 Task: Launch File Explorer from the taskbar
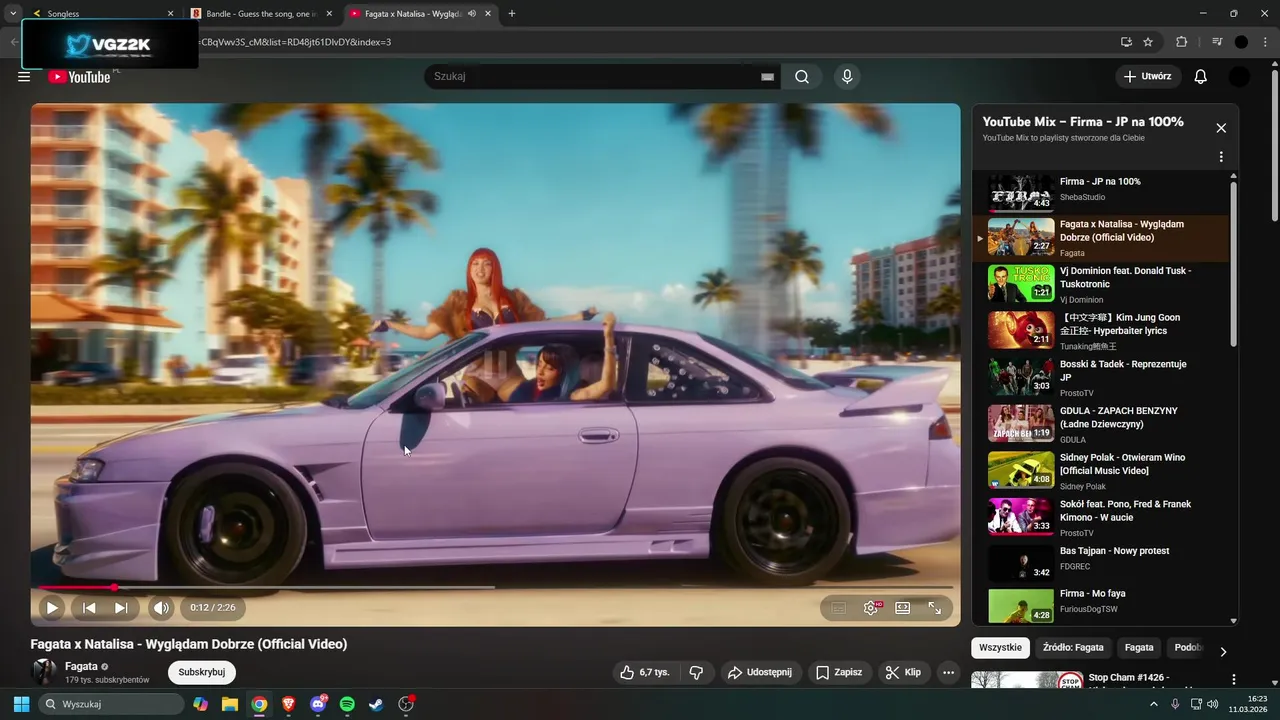(x=230, y=704)
